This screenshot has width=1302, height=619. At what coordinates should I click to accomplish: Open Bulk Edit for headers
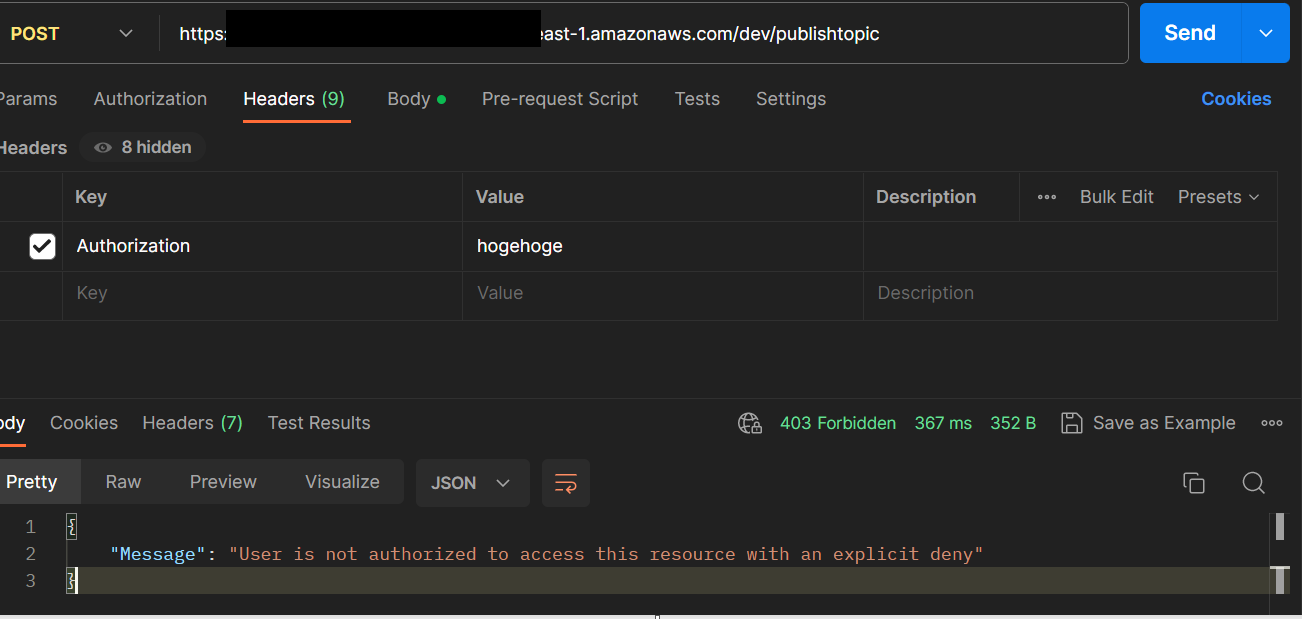[1117, 197]
